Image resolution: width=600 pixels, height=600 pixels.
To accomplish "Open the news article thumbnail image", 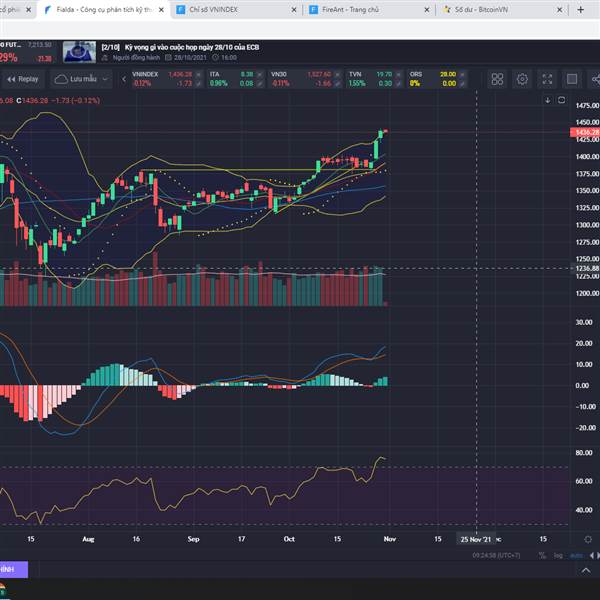I will click(x=79, y=52).
